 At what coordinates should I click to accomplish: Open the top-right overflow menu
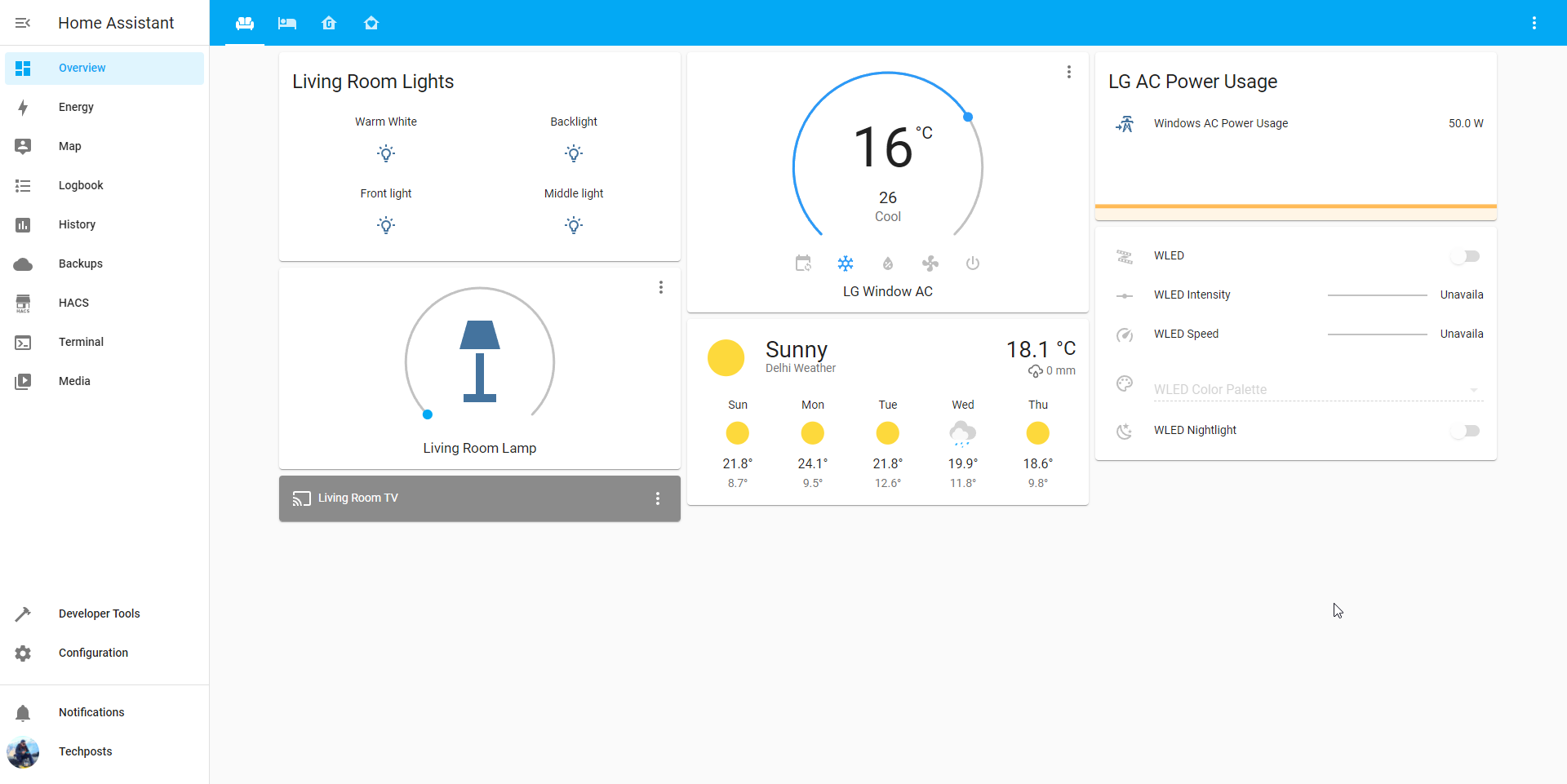click(x=1534, y=22)
